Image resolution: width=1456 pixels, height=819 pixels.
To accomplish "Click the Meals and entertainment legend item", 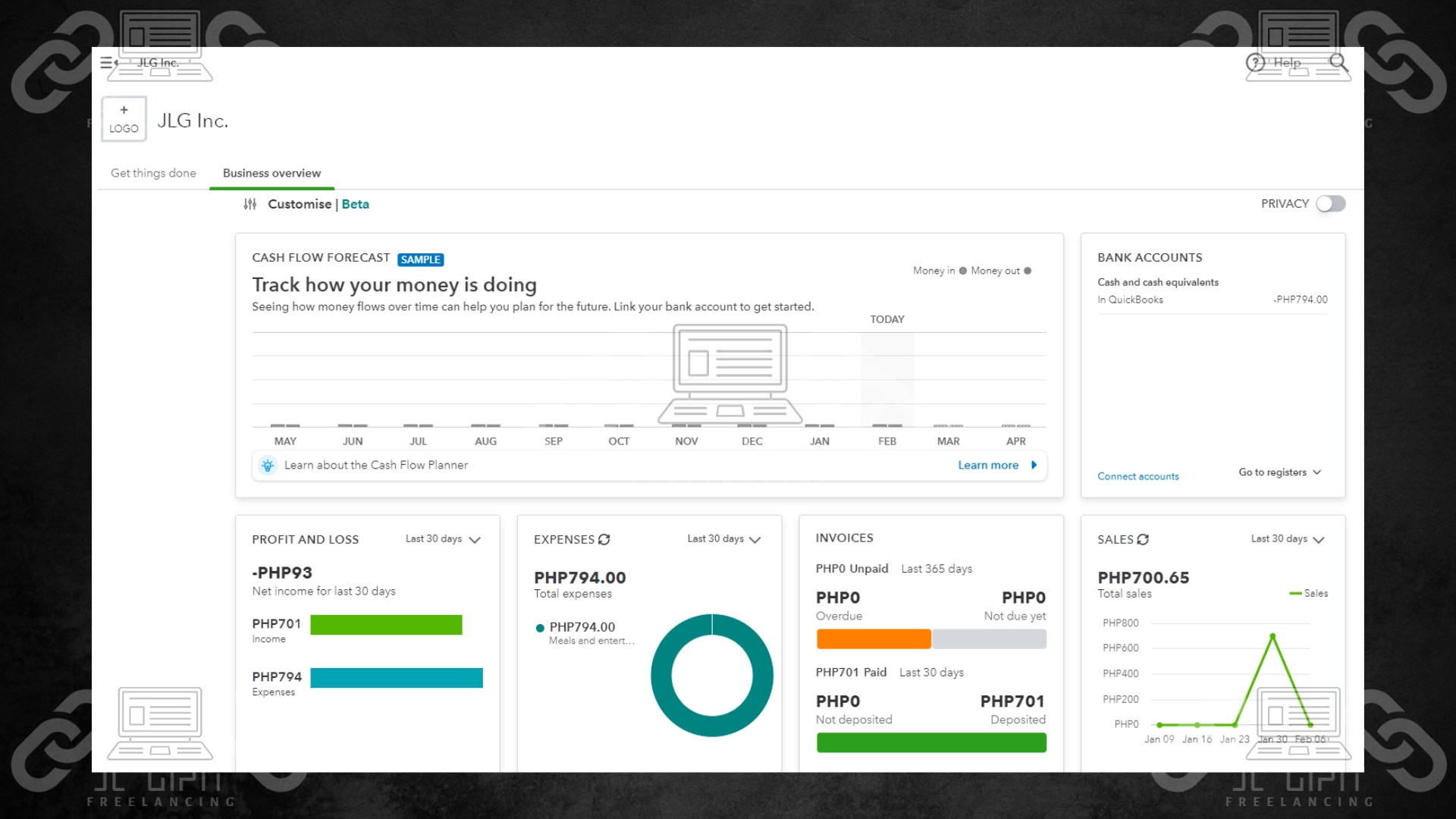I will click(585, 633).
